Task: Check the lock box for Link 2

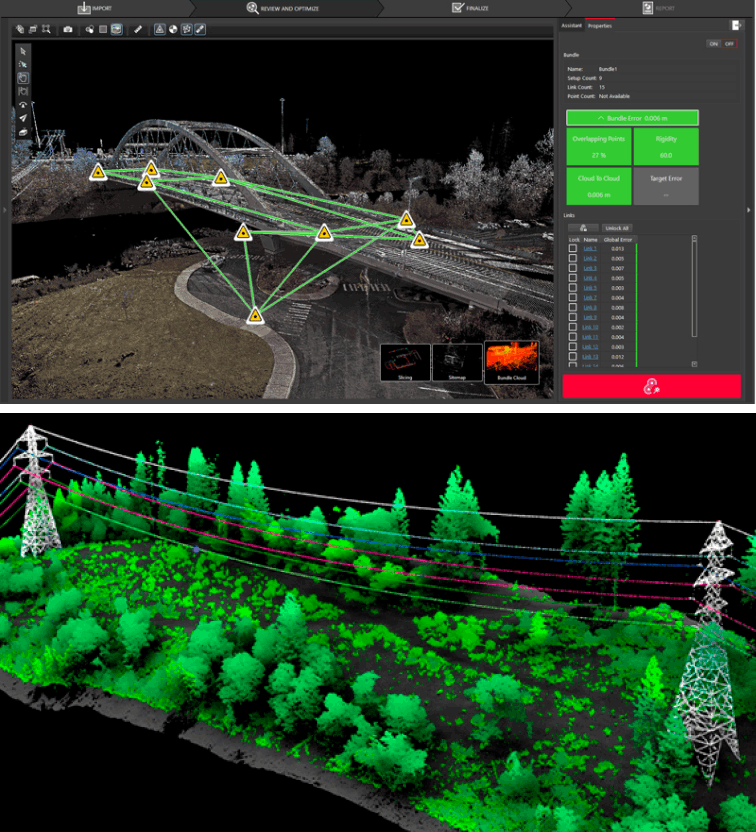Action: (573, 258)
